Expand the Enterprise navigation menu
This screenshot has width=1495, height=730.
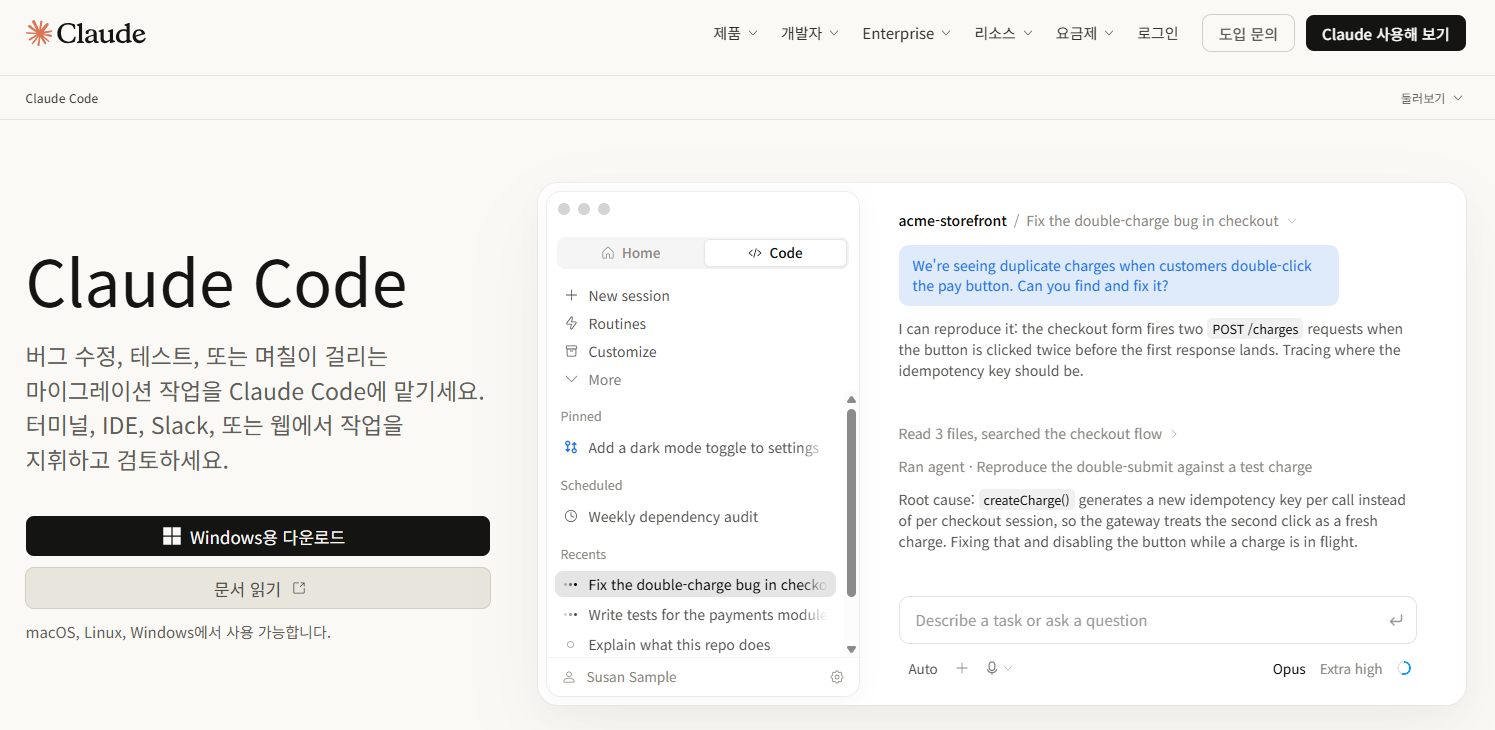coord(906,33)
